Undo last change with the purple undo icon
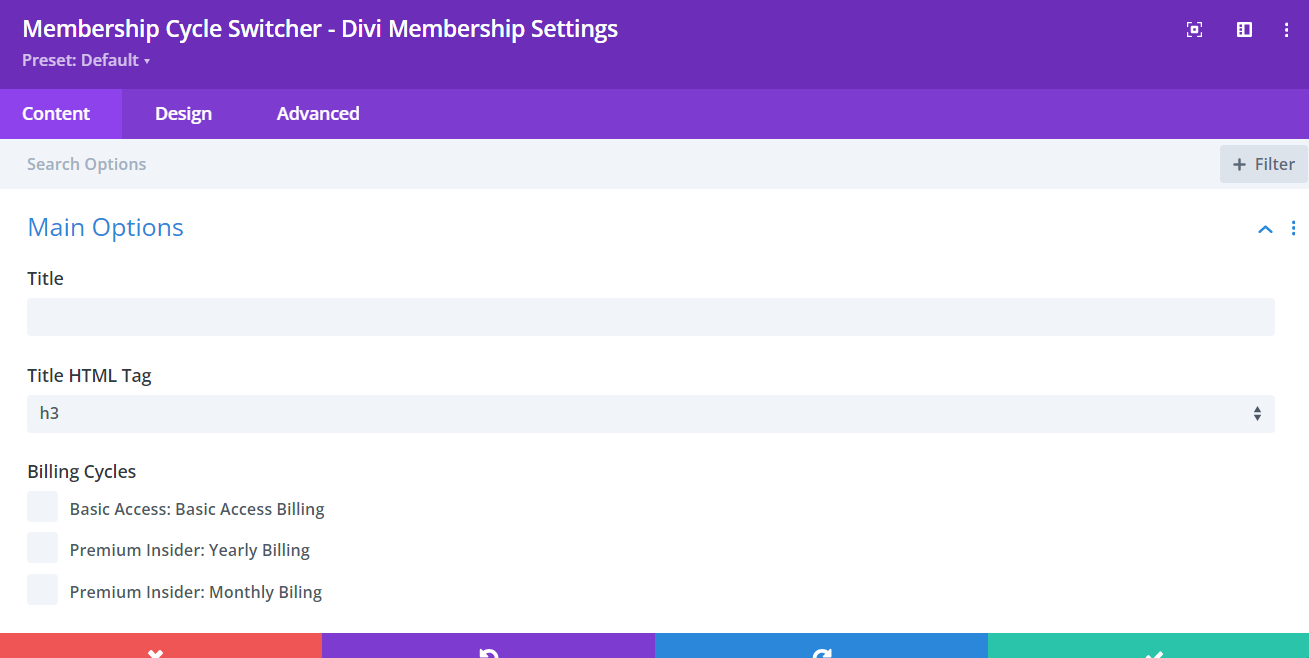Screen dimensions: 1309x658 tap(488, 651)
